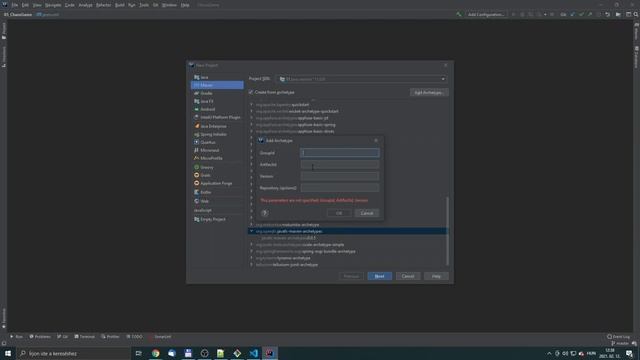Choose Application Forge project type
This screenshot has height=360, width=640.
[217, 183]
